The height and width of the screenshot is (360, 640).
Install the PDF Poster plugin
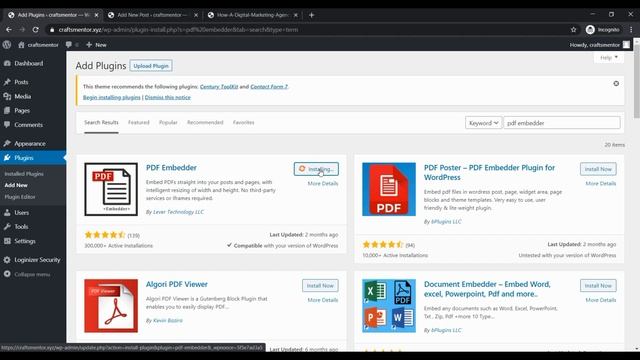pos(598,169)
